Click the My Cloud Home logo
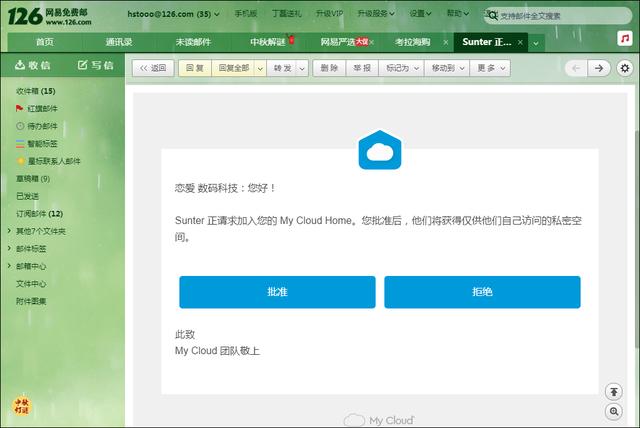 tap(380, 150)
